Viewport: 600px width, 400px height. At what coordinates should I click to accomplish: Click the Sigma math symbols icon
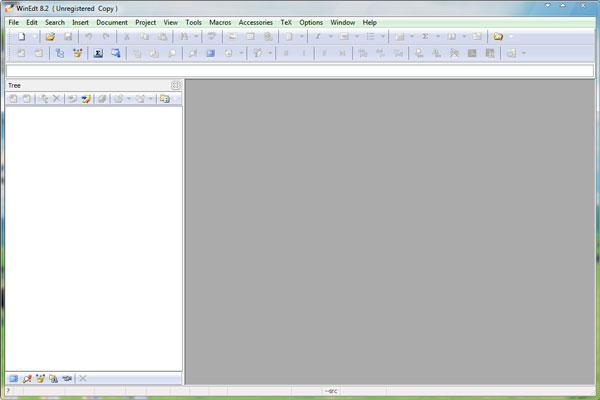point(425,36)
